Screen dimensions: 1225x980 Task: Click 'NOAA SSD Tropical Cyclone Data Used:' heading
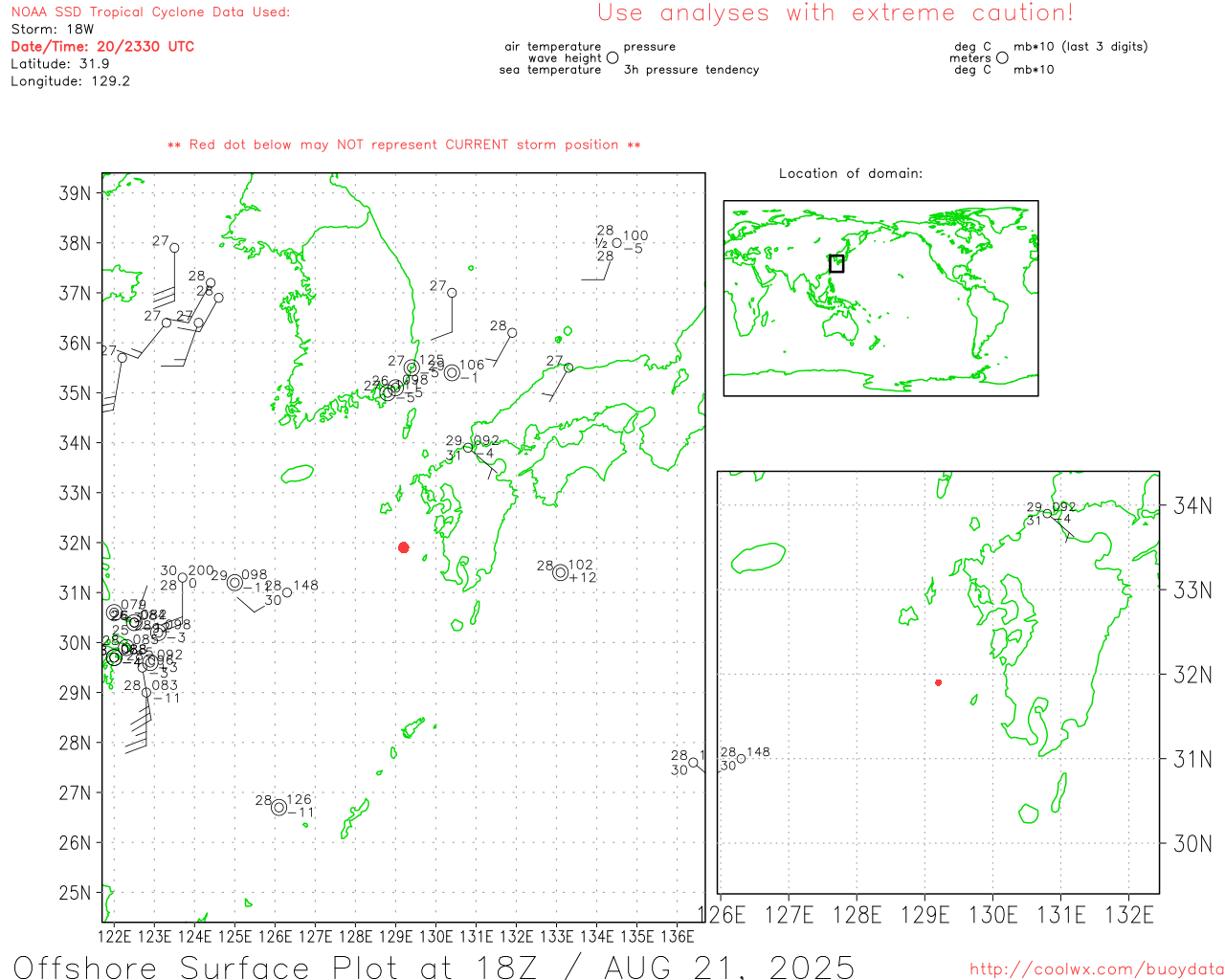pyautogui.click(x=150, y=12)
